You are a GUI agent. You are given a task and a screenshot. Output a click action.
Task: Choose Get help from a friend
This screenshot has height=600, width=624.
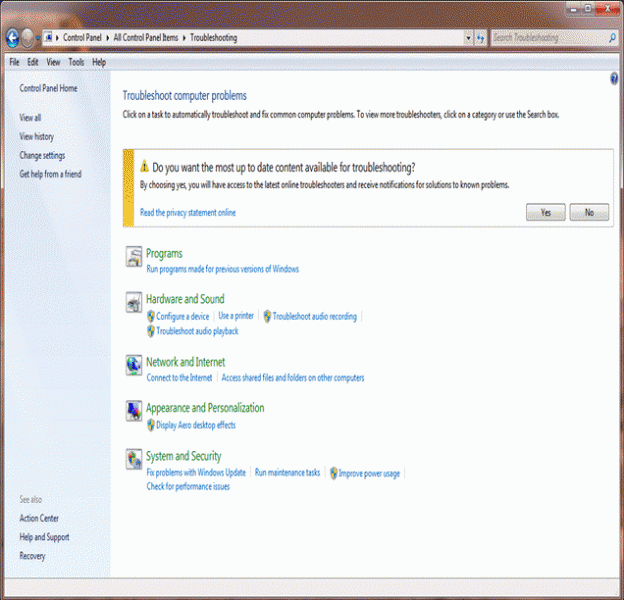[x=50, y=174]
